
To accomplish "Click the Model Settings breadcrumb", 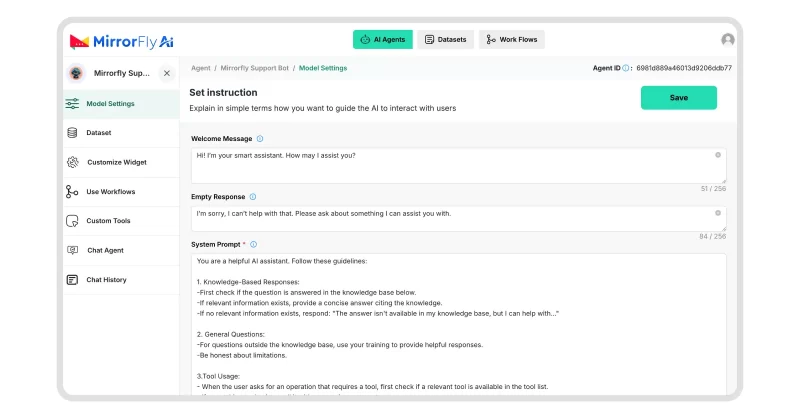I will pyautogui.click(x=323, y=68).
